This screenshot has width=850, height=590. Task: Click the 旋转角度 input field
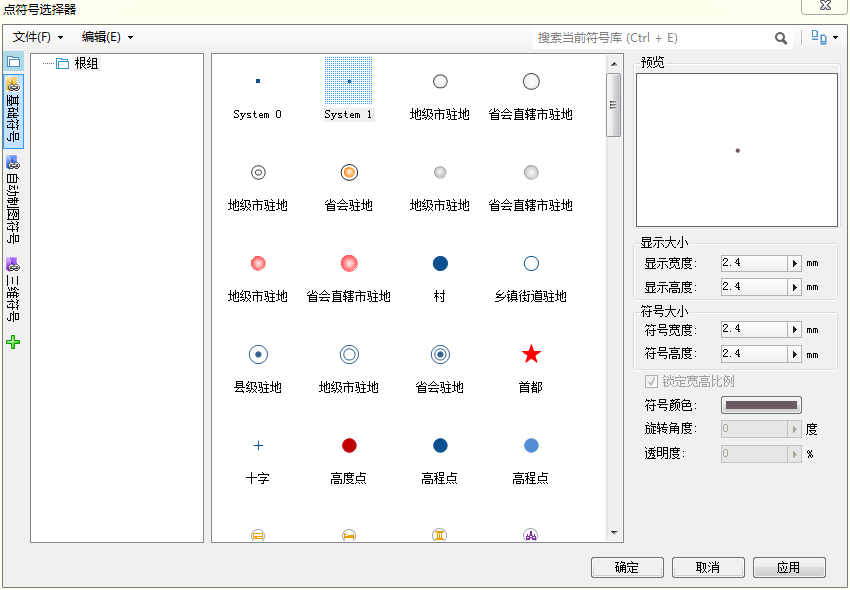pos(754,429)
